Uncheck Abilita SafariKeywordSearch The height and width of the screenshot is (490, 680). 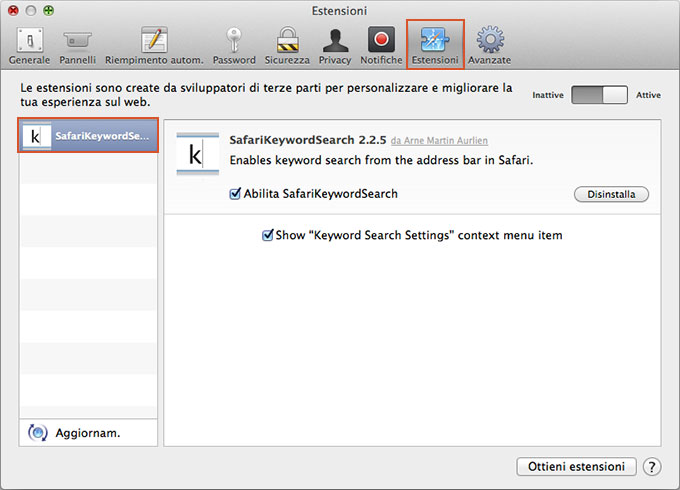point(235,193)
